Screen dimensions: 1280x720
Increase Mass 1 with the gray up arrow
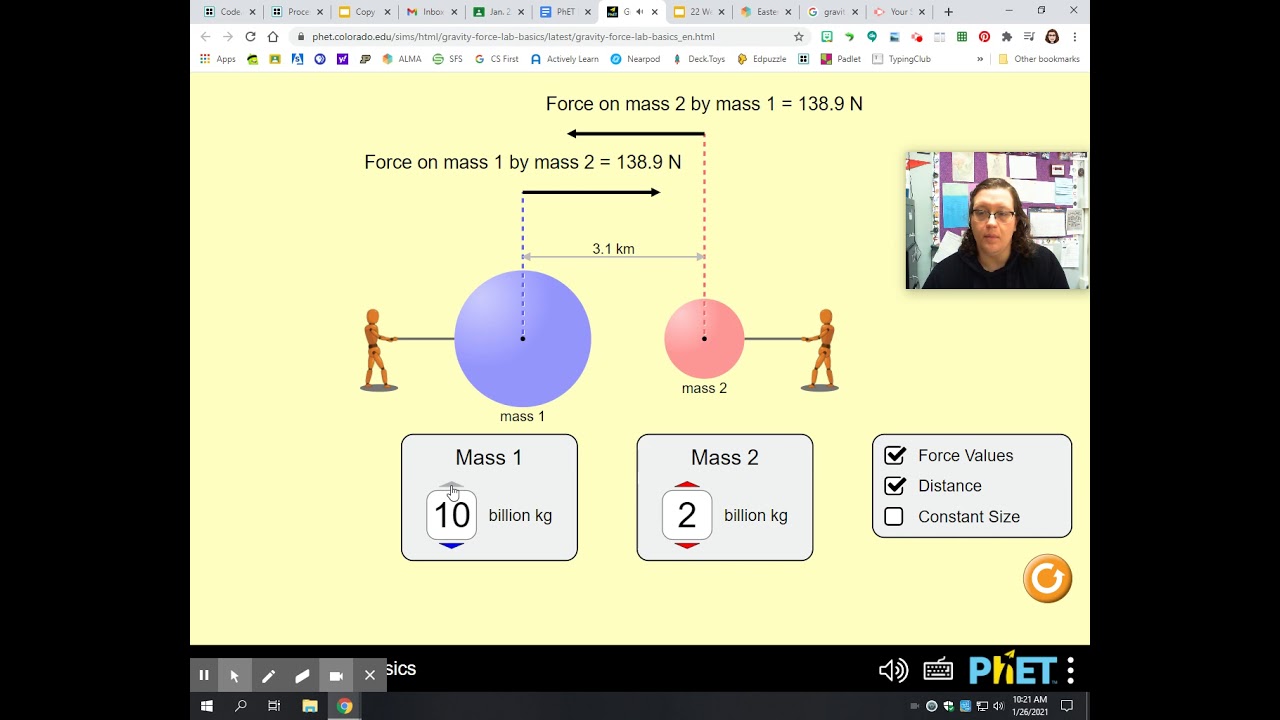click(x=452, y=486)
